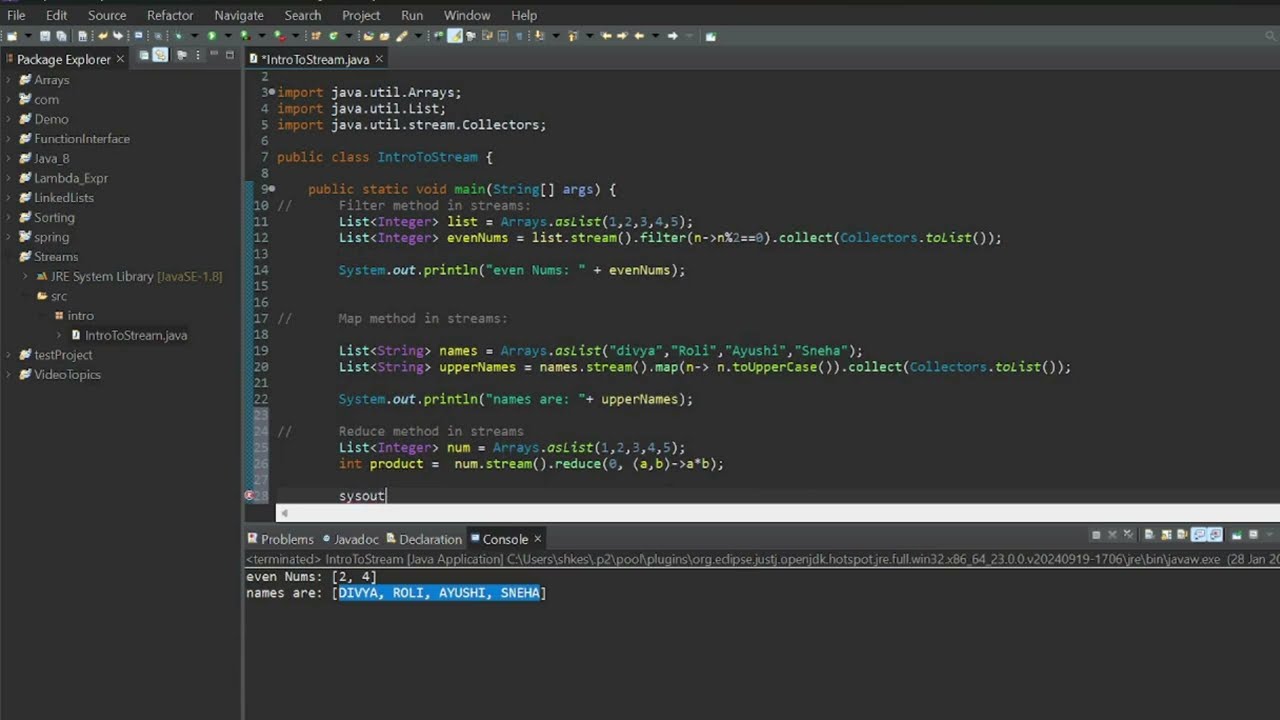Viewport: 1280px width, 720px height.
Task: Open the Navigate menu
Action: 239,15
